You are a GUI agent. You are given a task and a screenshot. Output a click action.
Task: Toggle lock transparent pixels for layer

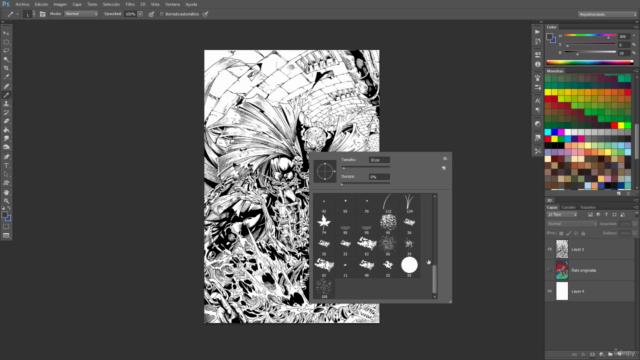click(x=561, y=233)
